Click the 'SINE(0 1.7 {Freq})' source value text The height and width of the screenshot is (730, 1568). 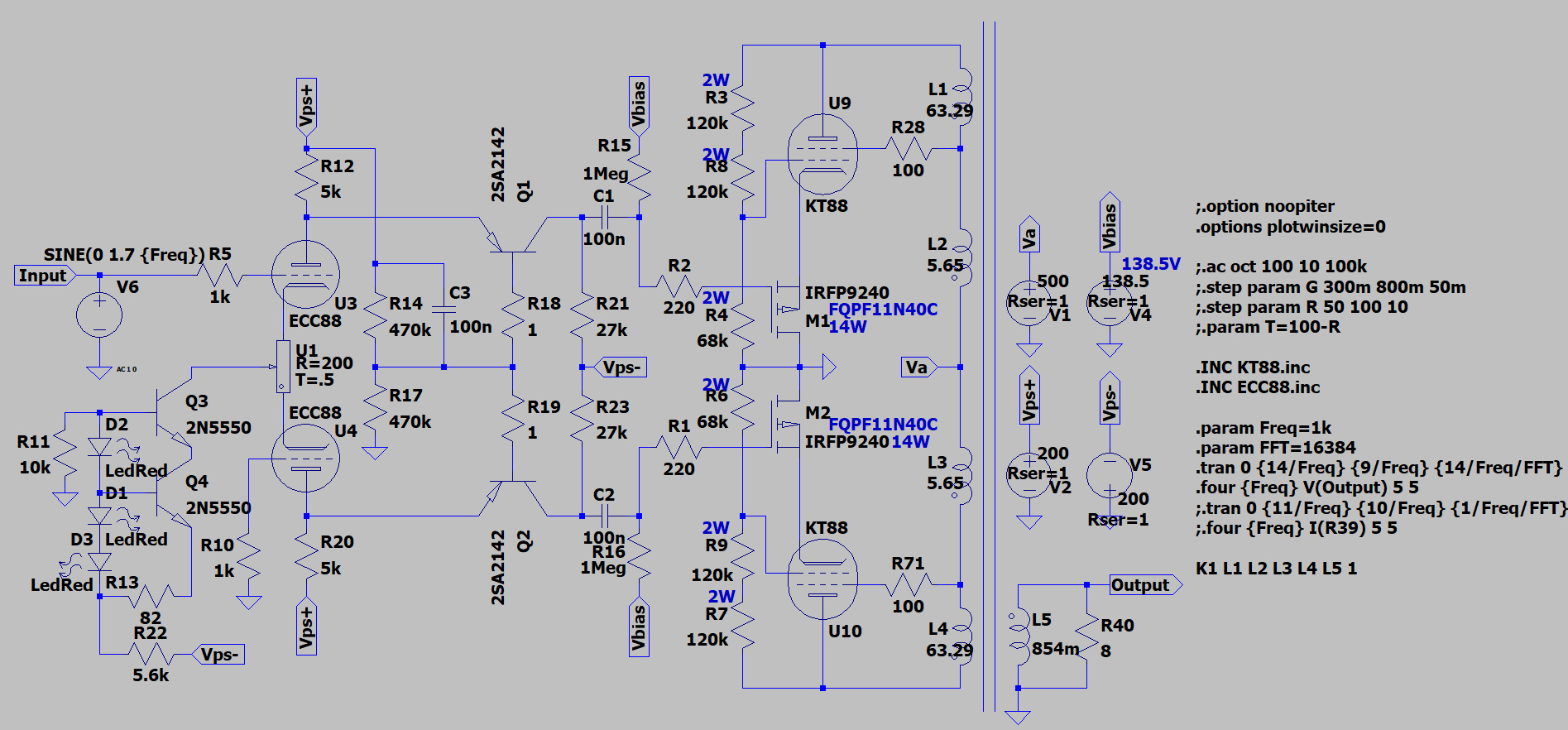[123, 254]
